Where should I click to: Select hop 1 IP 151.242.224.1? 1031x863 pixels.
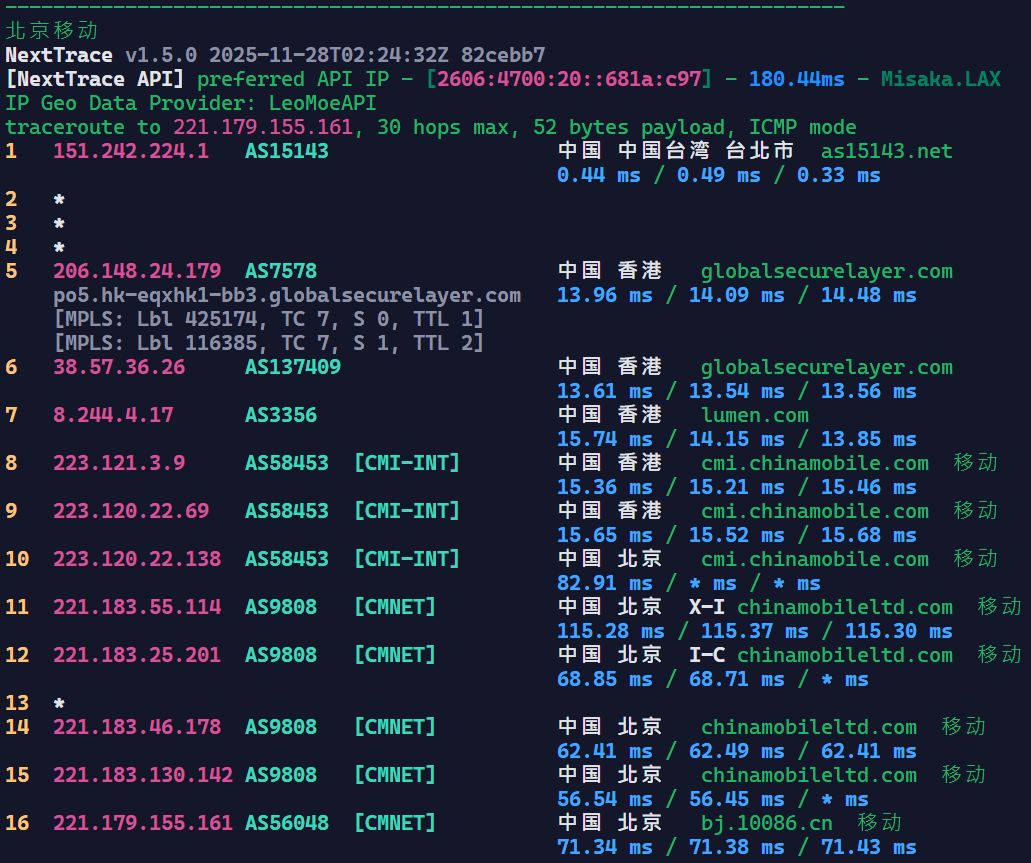click(131, 151)
